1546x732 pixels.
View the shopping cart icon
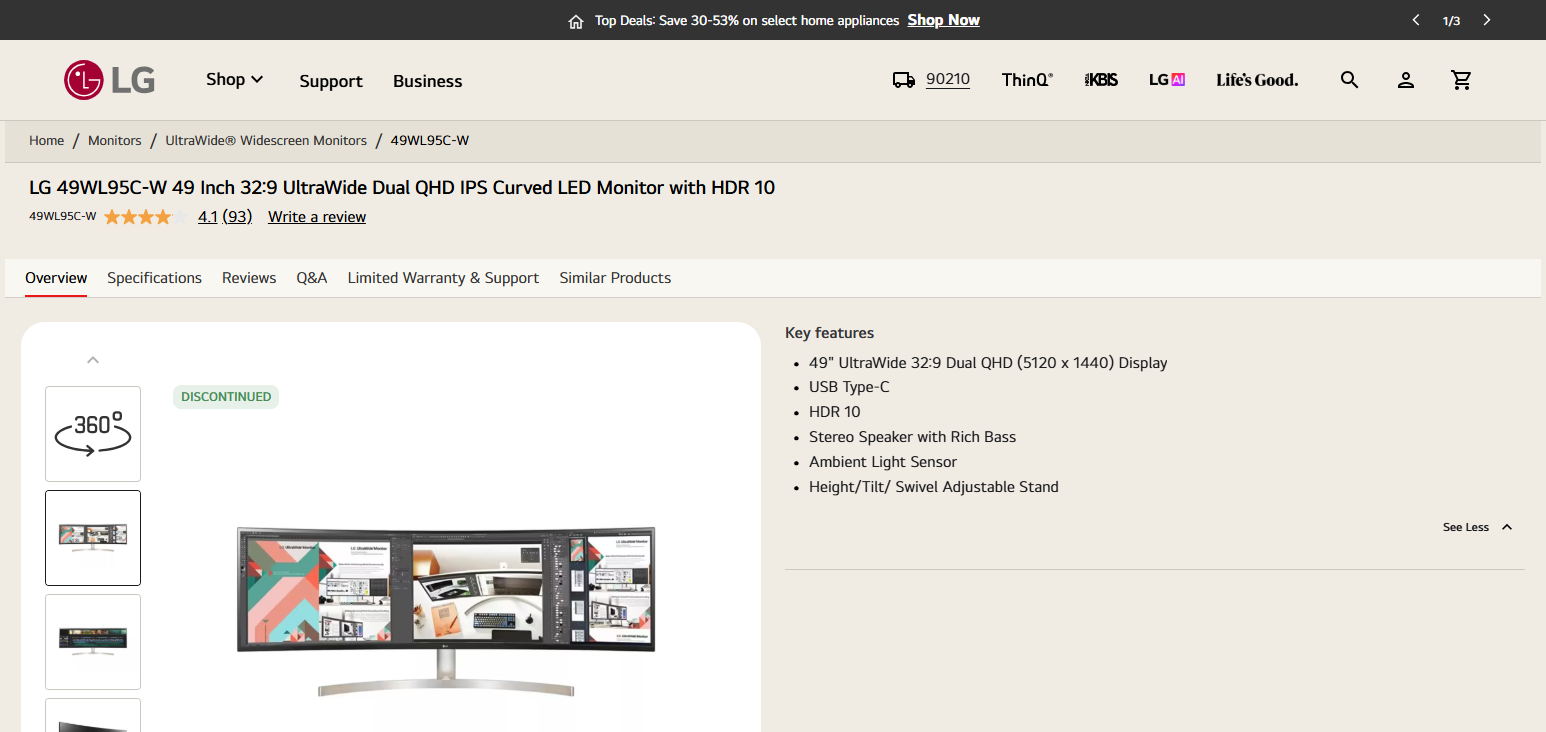click(x=1461, y=80)
